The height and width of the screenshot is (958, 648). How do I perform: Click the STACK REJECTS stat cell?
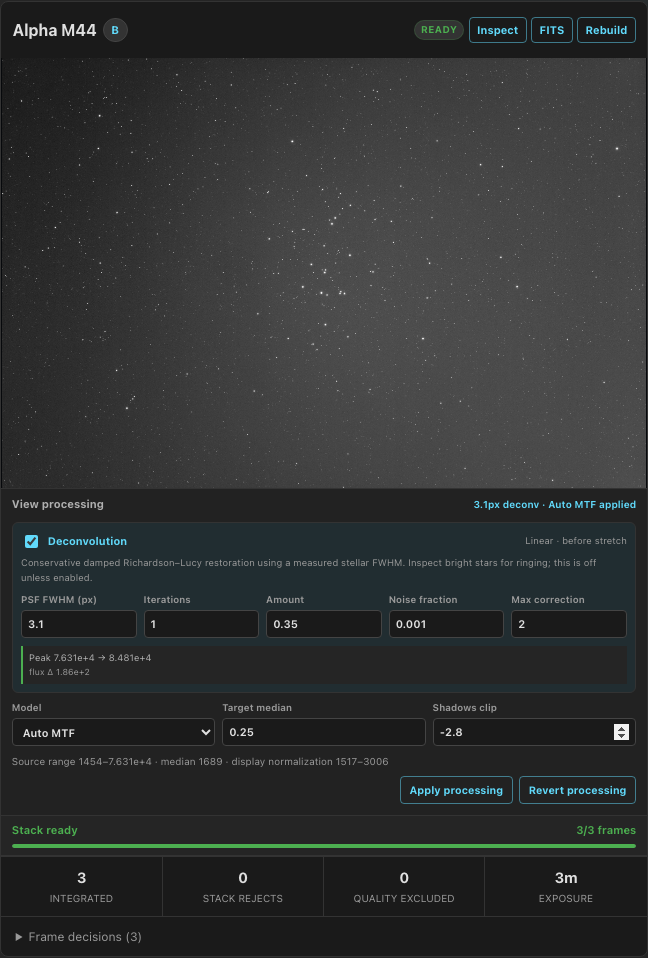click(242, 887)
